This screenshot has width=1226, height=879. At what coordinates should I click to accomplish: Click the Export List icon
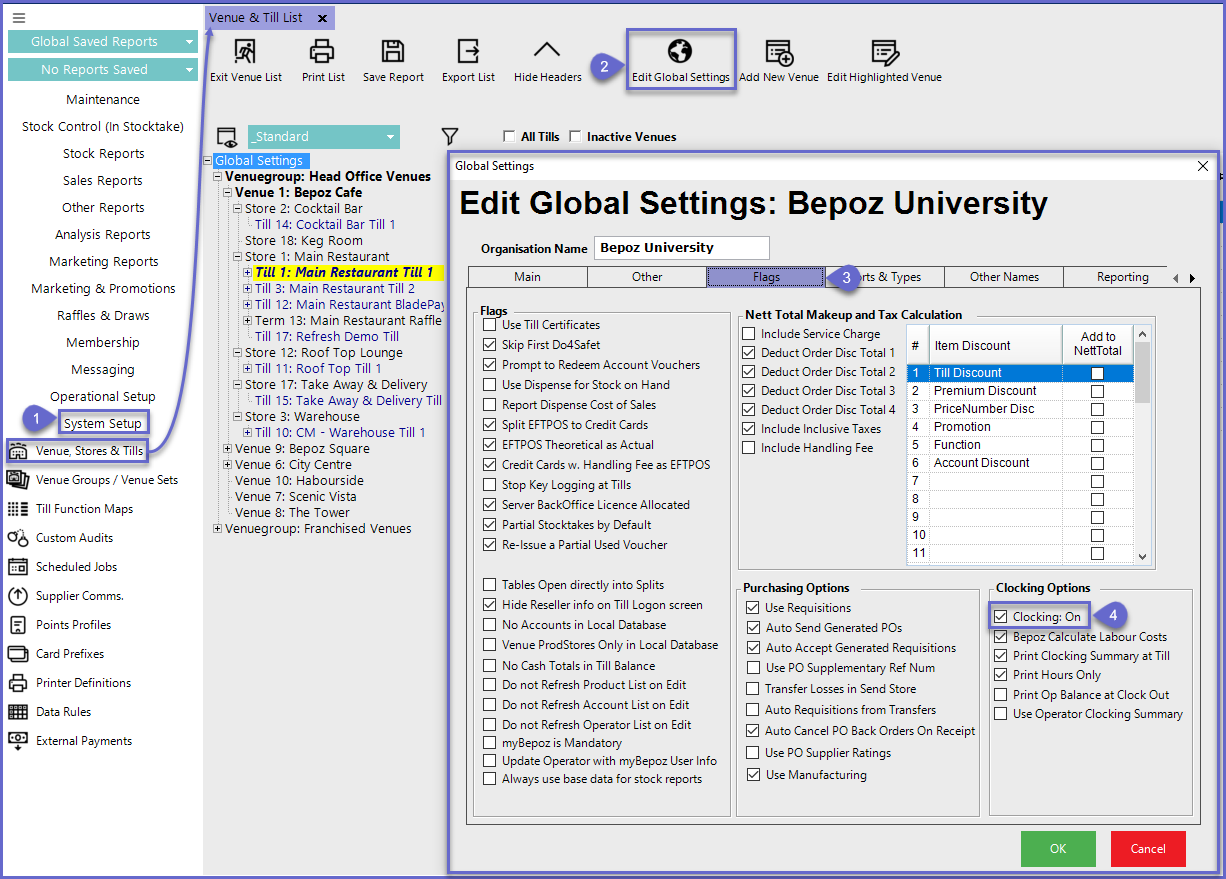pos(468,51)
